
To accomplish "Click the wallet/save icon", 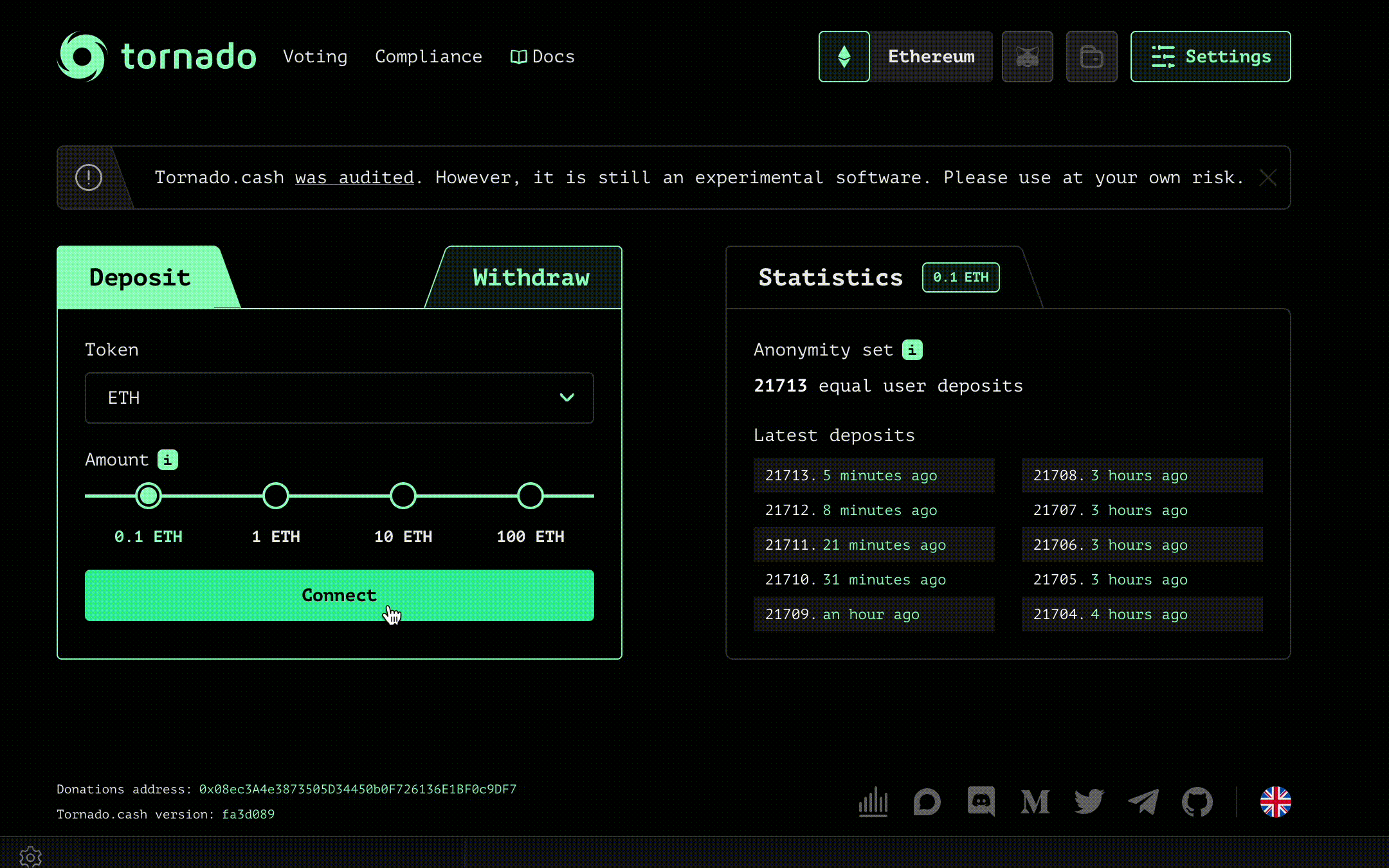I will coord(1091,57).
